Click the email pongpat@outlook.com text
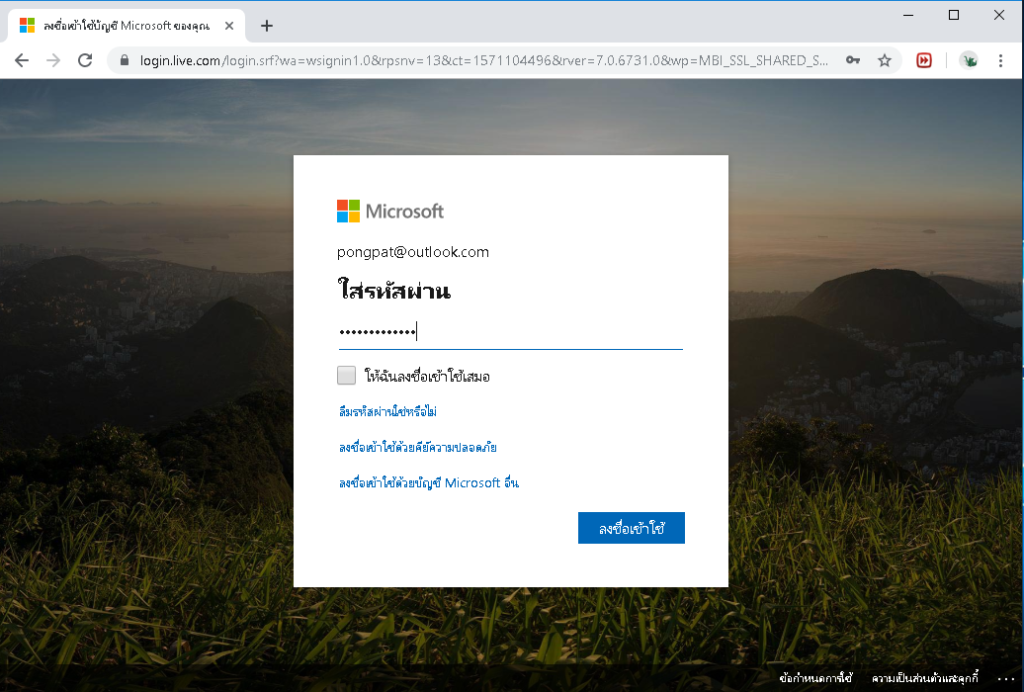Viewport: 1024px width, 692px height. [413, 252]
